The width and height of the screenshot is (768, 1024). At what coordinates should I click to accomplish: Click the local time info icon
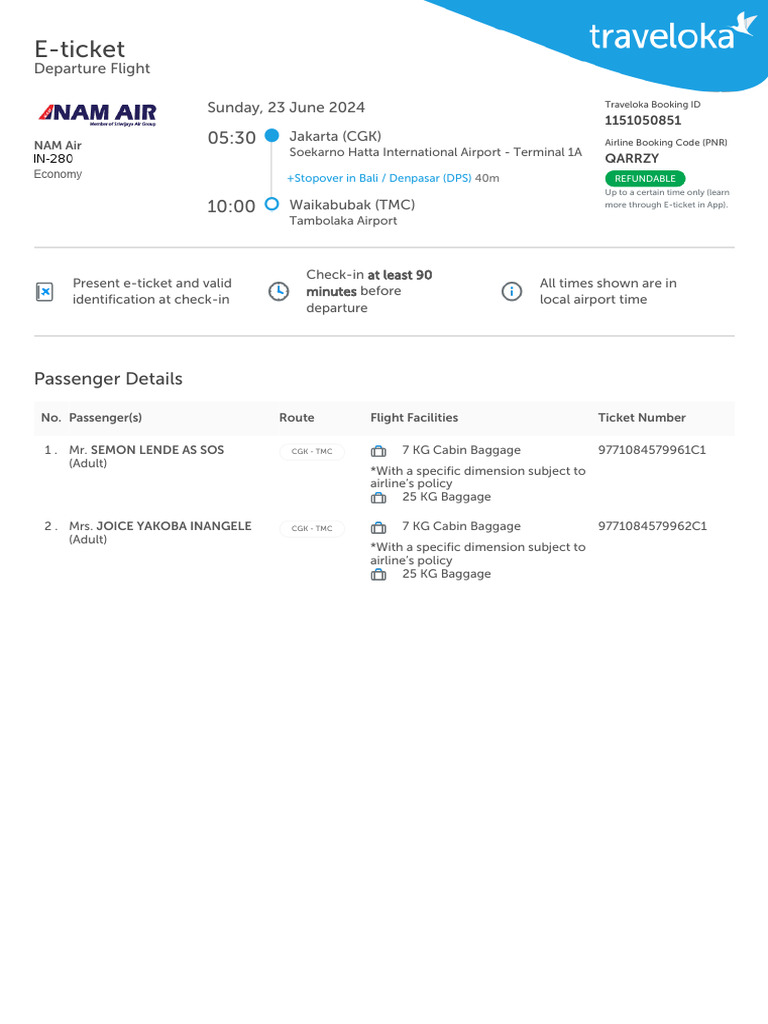[511, 291]
